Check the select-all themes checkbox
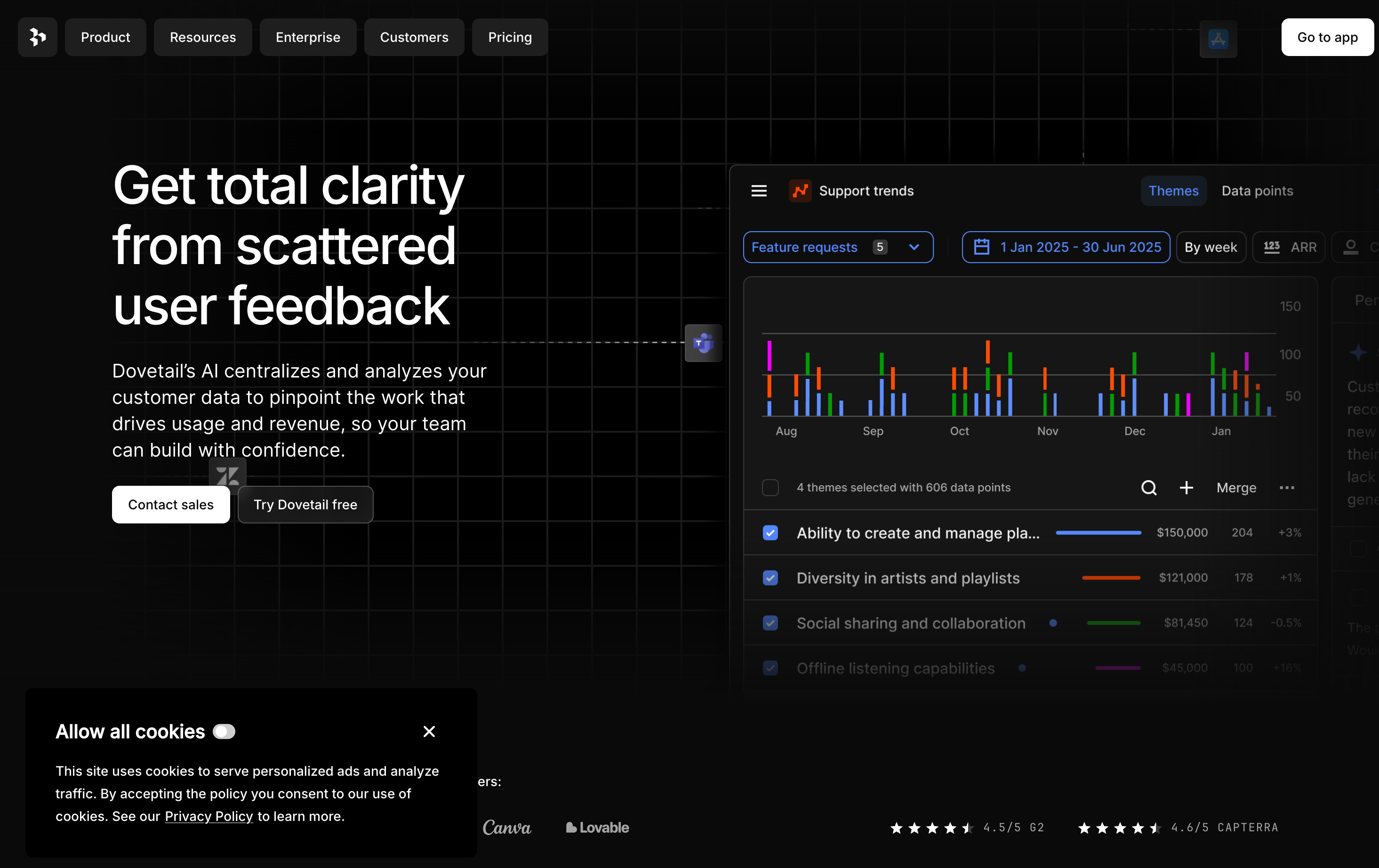Image resolution: width=1379 pixels, height=868 pixels. point(770,488)
